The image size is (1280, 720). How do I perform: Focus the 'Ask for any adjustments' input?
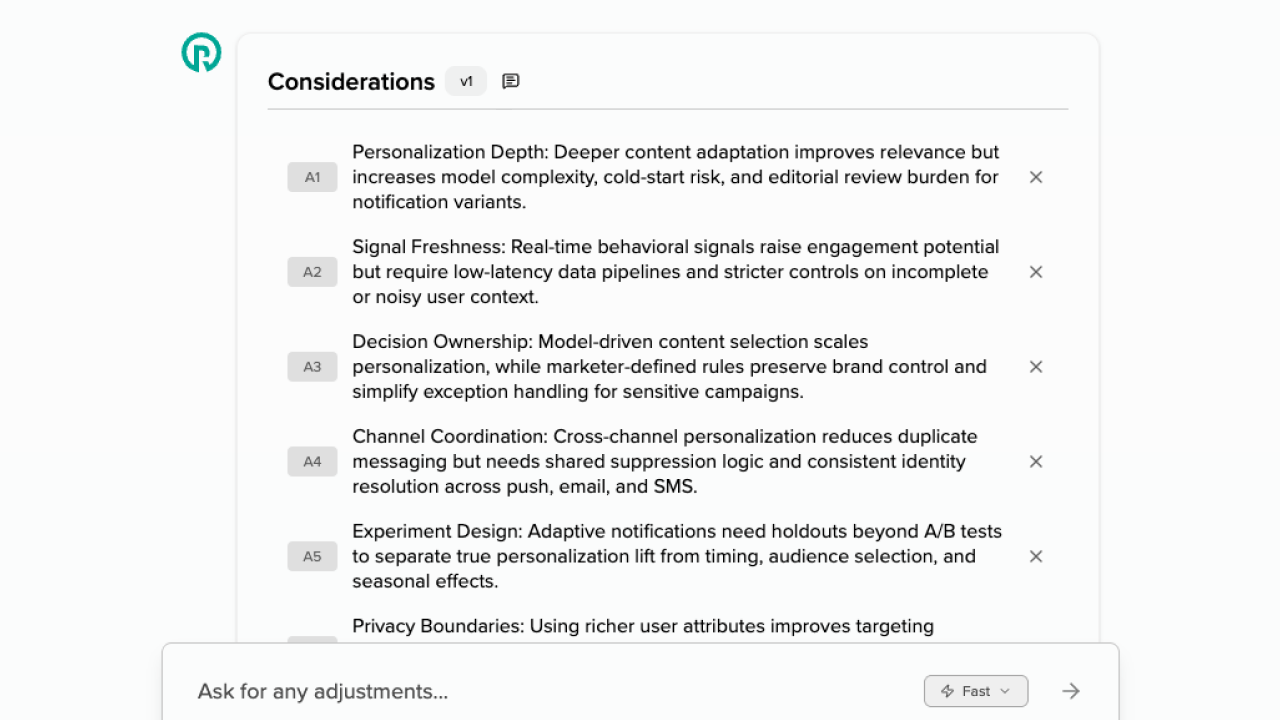550,691
